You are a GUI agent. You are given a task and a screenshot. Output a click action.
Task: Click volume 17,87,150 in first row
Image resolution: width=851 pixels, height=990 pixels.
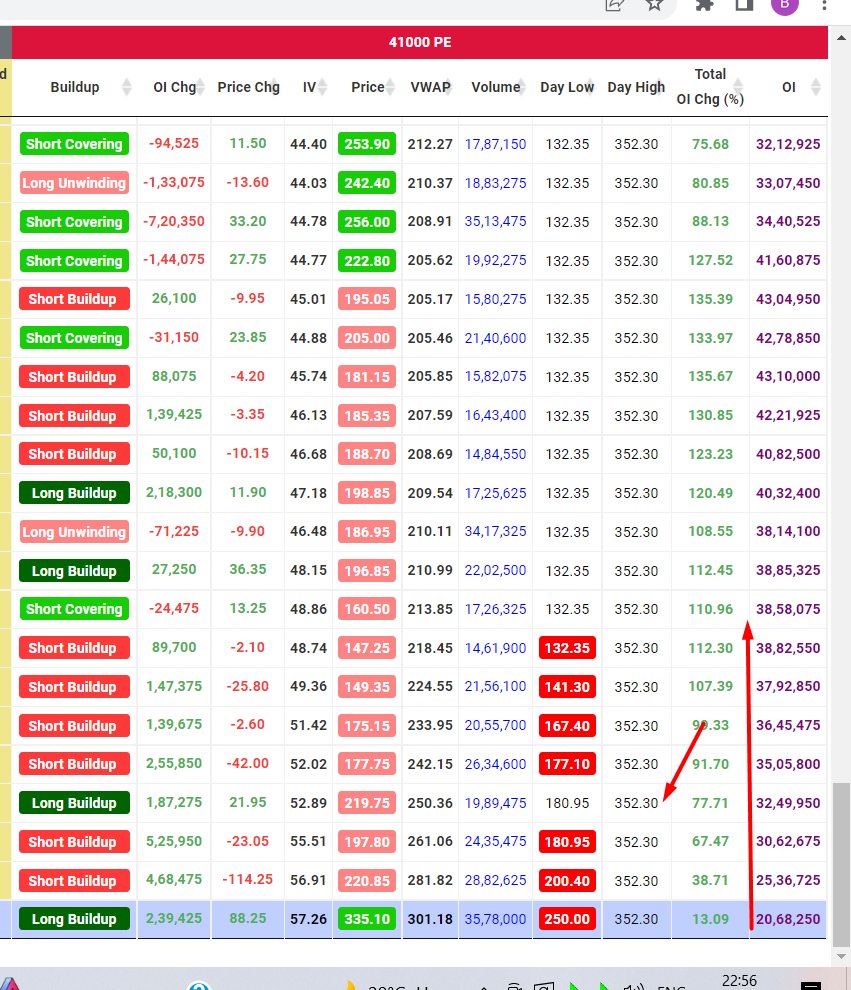[496, 144]
